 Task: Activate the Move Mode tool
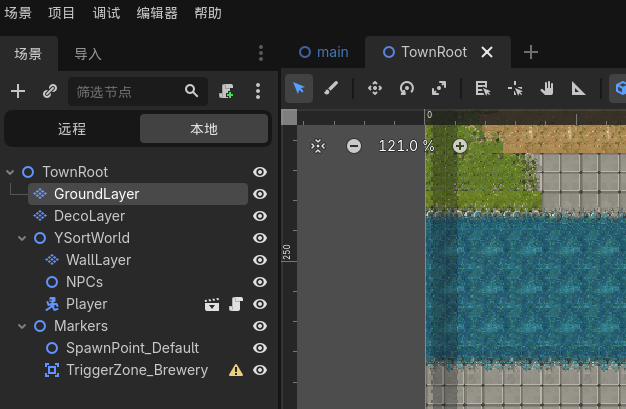click(375, 88)
